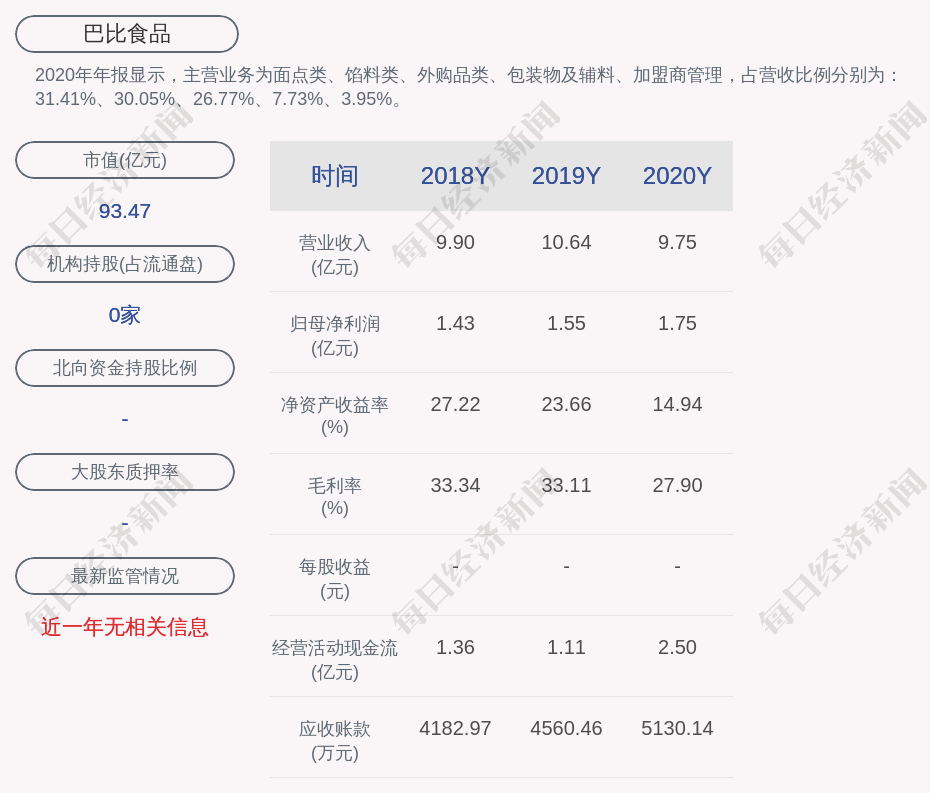The width and height of the screenshot is (930, 793).
Task: Select the 市值(亿元) label button
Action: [x=125, y=160]
